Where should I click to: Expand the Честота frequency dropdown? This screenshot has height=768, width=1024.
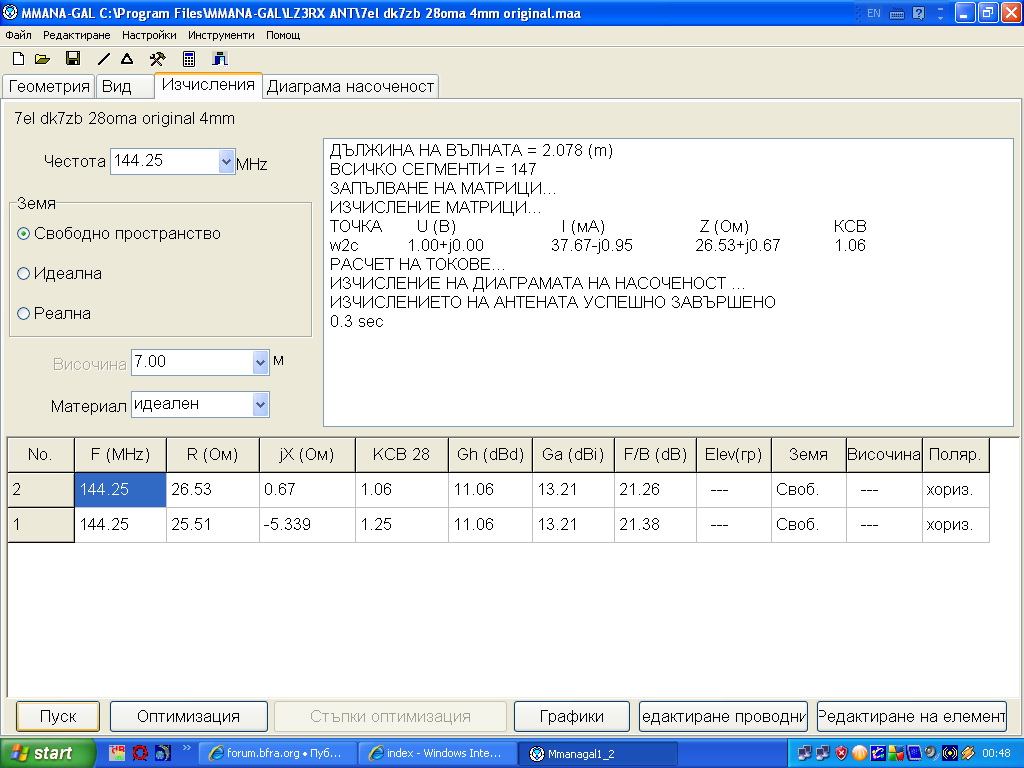coord(225,161)
